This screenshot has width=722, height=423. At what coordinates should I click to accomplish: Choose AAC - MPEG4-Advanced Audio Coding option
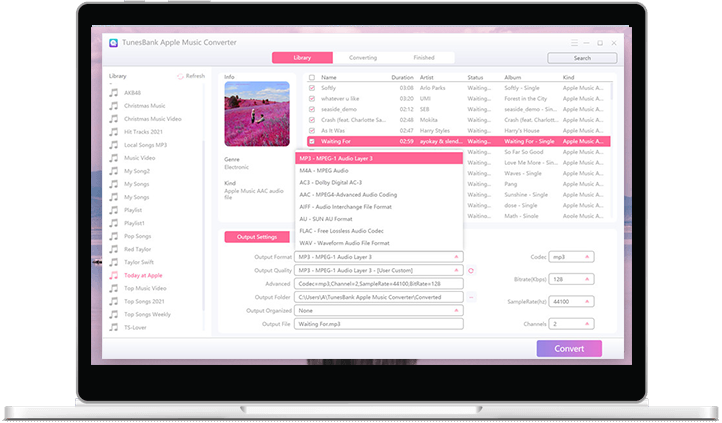click(379, 195)
